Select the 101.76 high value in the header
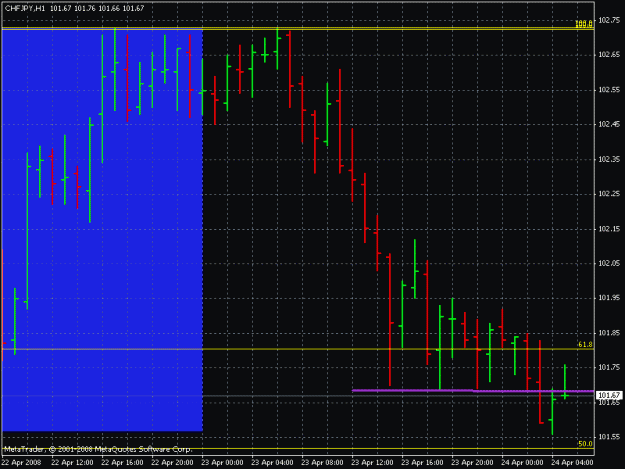The width and height of the screenshot is (625, 469). pyautogui.click(x=85, y=8)
